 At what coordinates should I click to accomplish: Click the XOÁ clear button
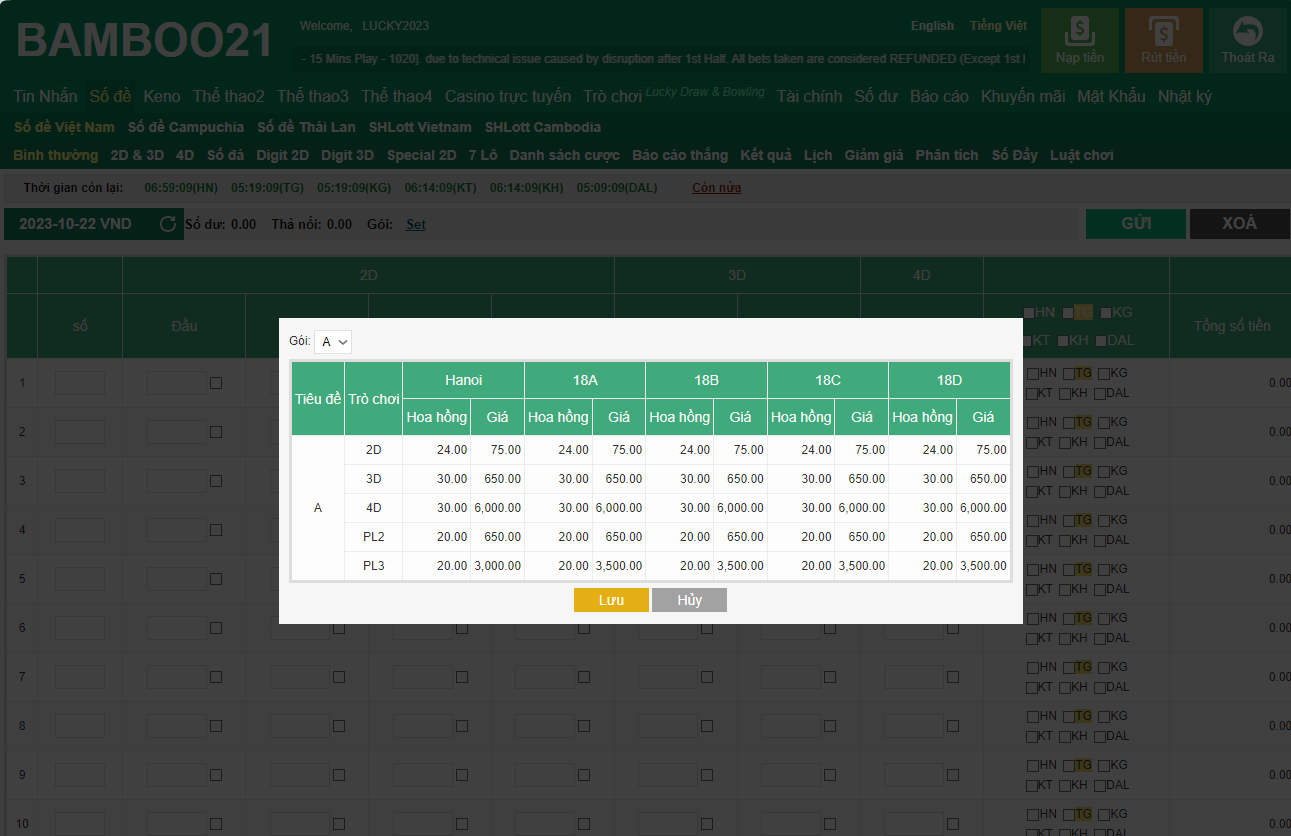pos(1240,224)
